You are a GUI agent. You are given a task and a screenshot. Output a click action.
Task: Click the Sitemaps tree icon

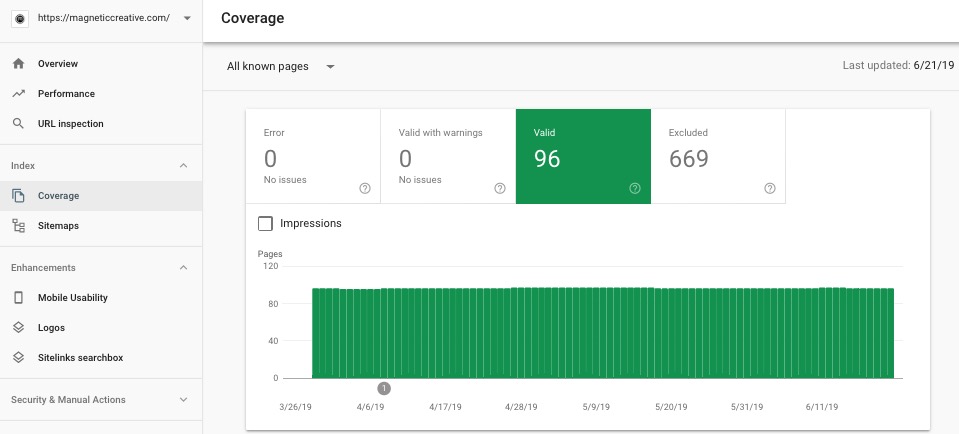pyautogui.click(x=18, y=226)
